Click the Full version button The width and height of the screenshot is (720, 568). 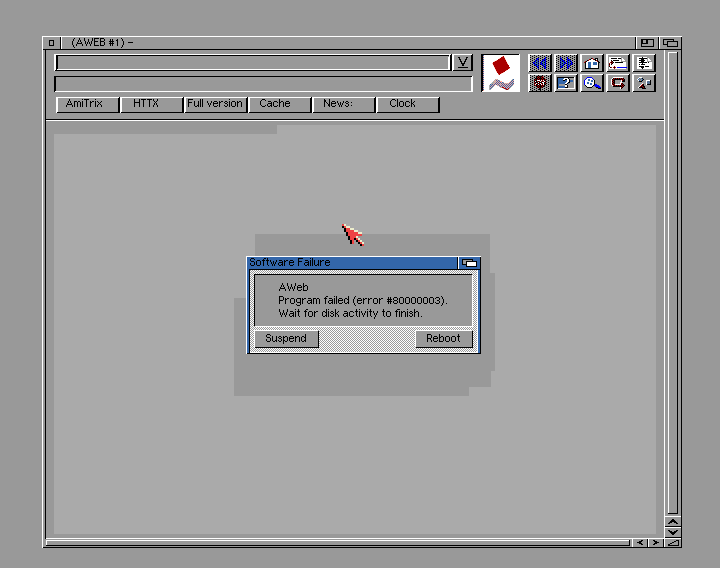(x=215, y=104)
